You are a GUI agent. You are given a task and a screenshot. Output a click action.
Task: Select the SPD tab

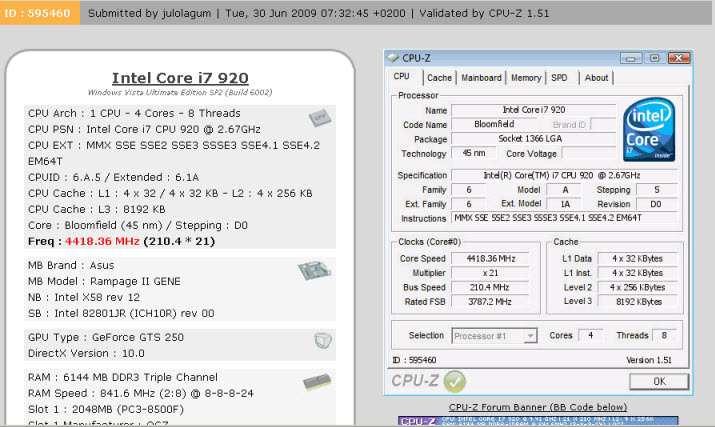(559, 77)
